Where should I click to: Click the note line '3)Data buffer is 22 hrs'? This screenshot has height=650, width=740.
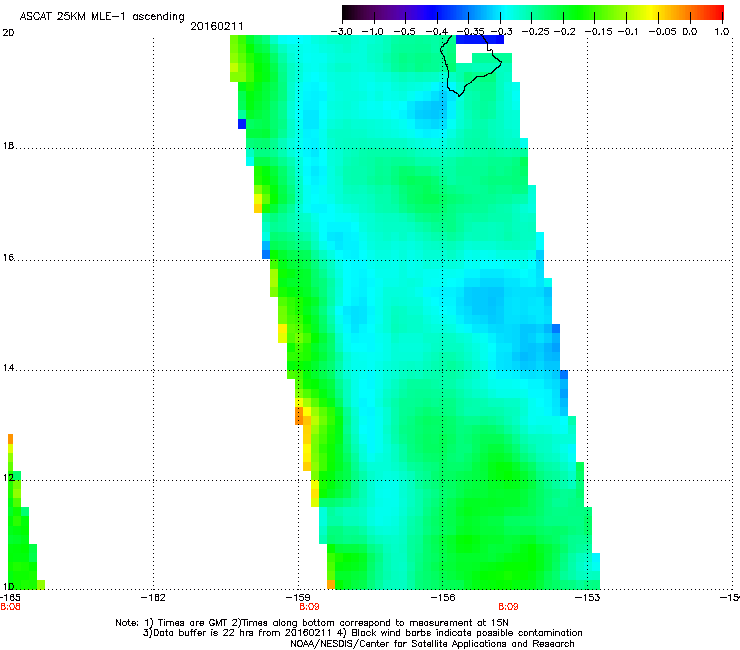(362, 633)
